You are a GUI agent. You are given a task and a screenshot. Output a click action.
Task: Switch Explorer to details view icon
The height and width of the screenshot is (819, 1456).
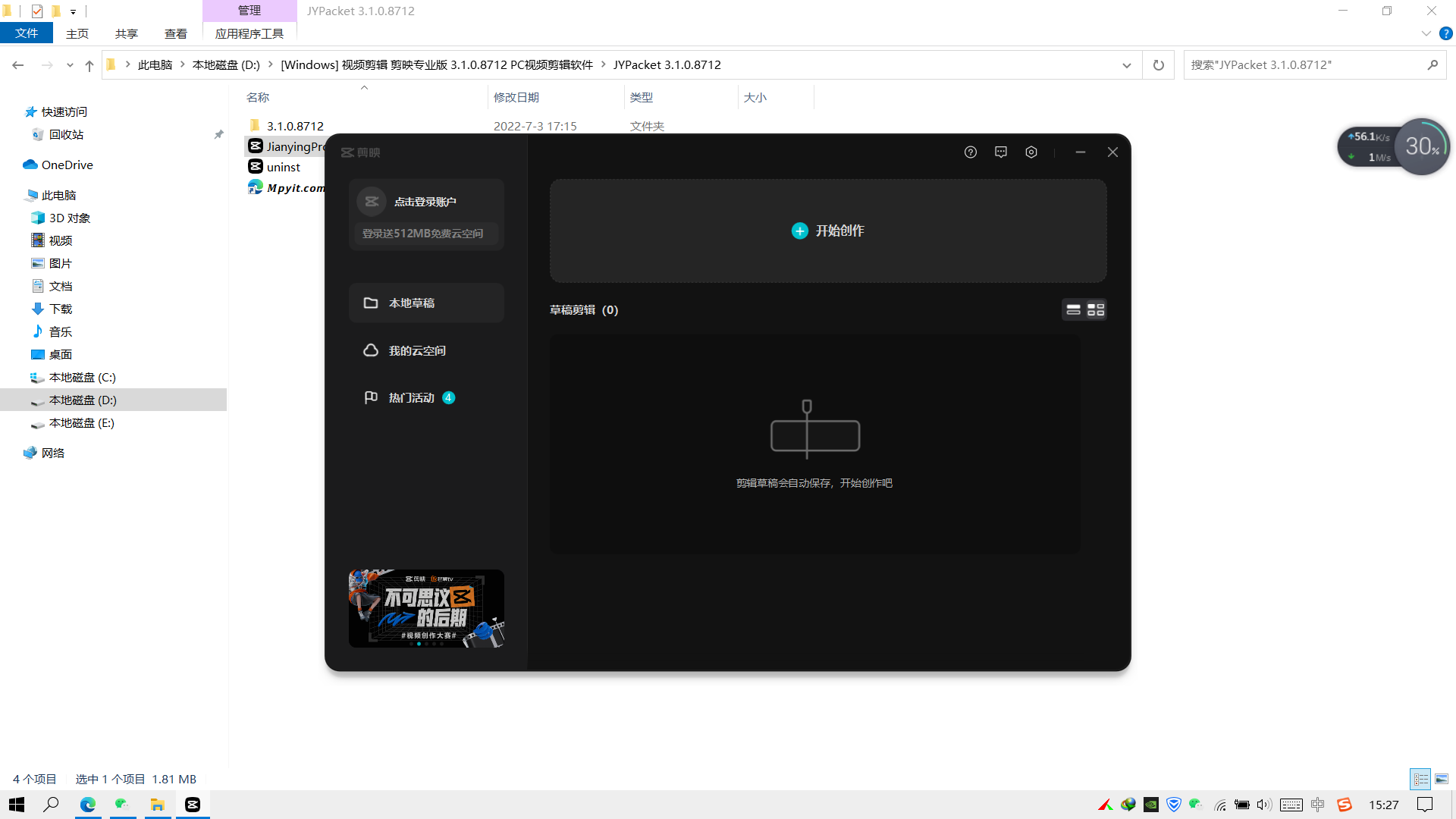point(1420,779)
